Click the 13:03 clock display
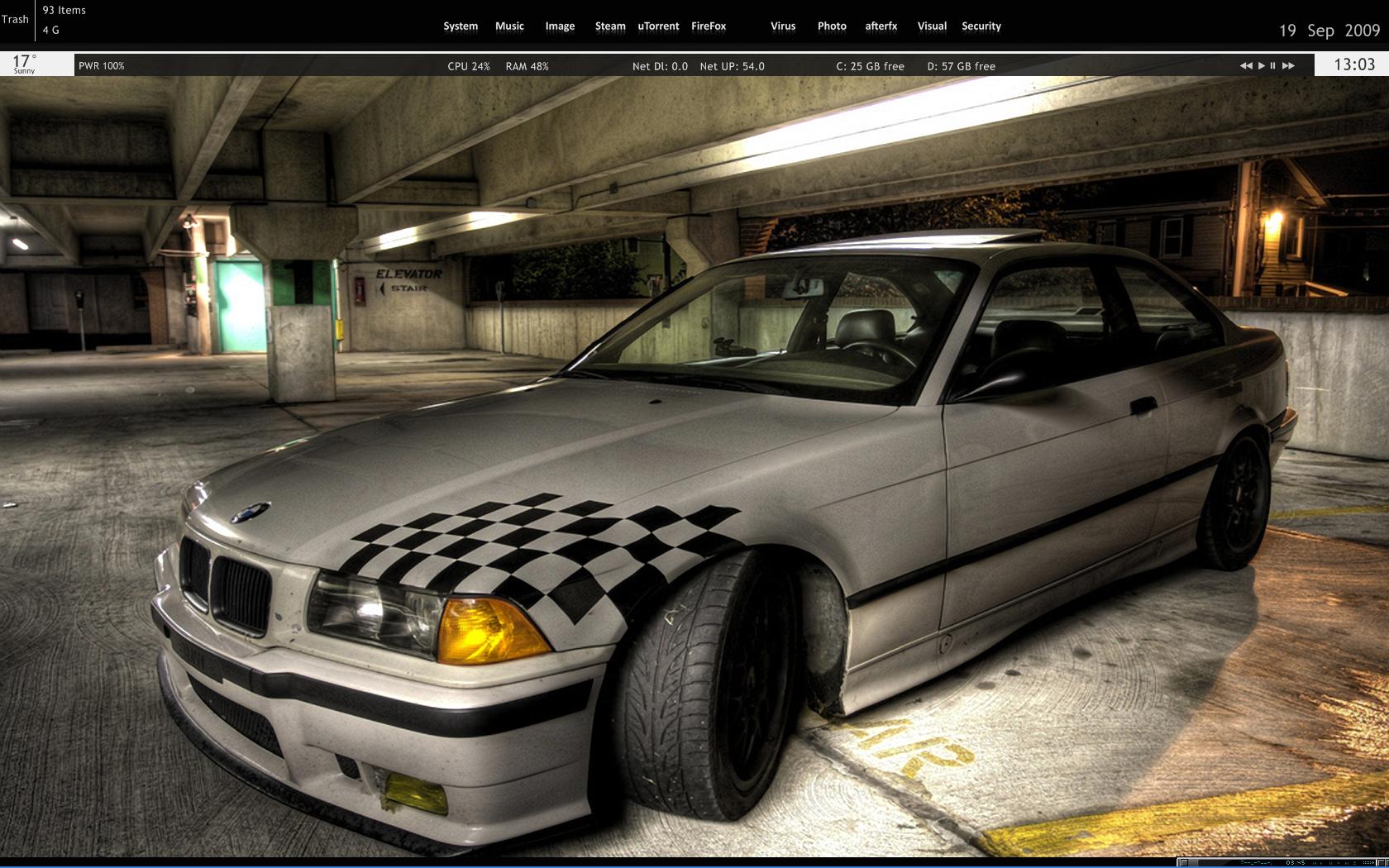 [x=1354, y=64]
